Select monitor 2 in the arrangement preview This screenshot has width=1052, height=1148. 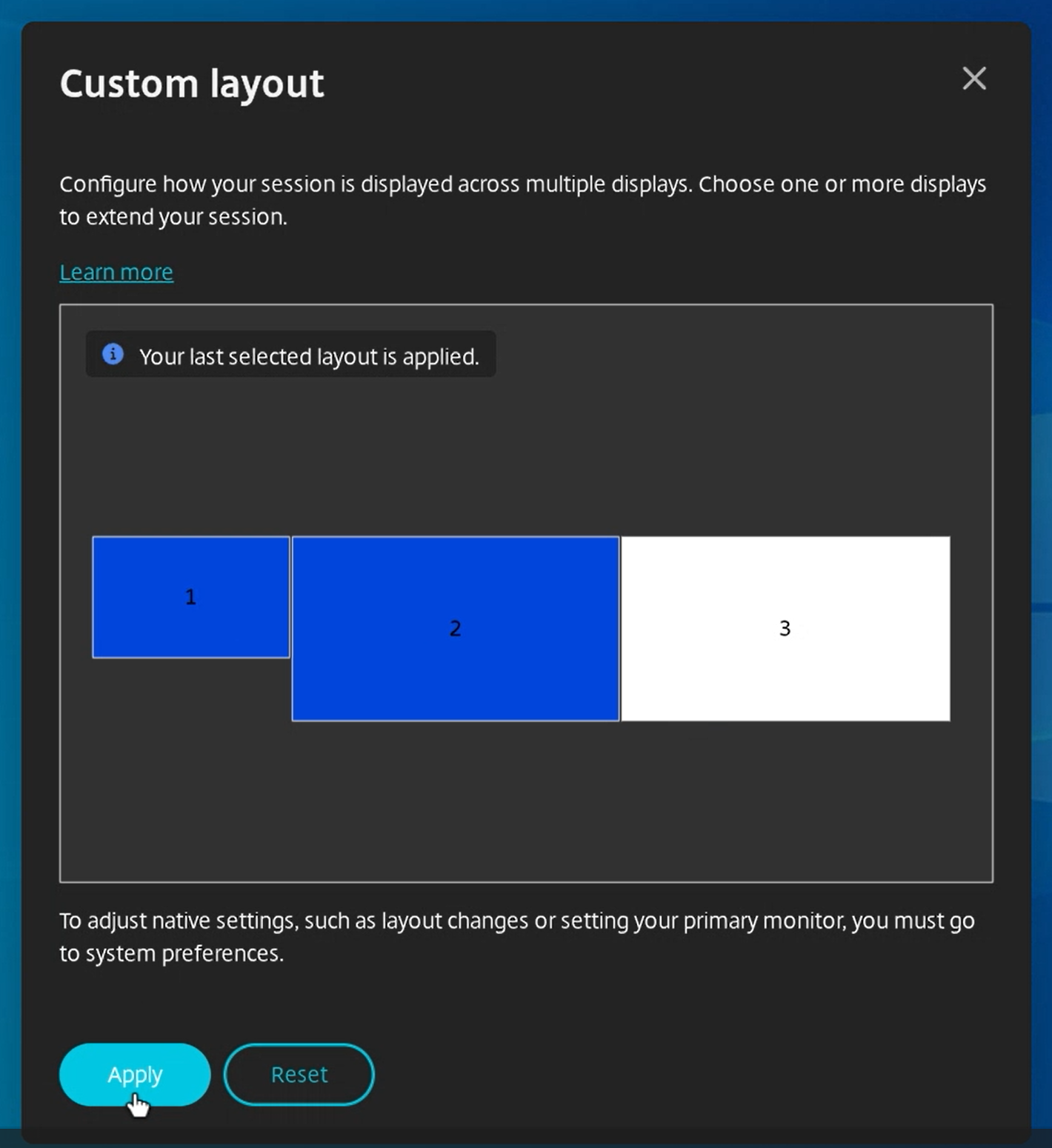455,627
